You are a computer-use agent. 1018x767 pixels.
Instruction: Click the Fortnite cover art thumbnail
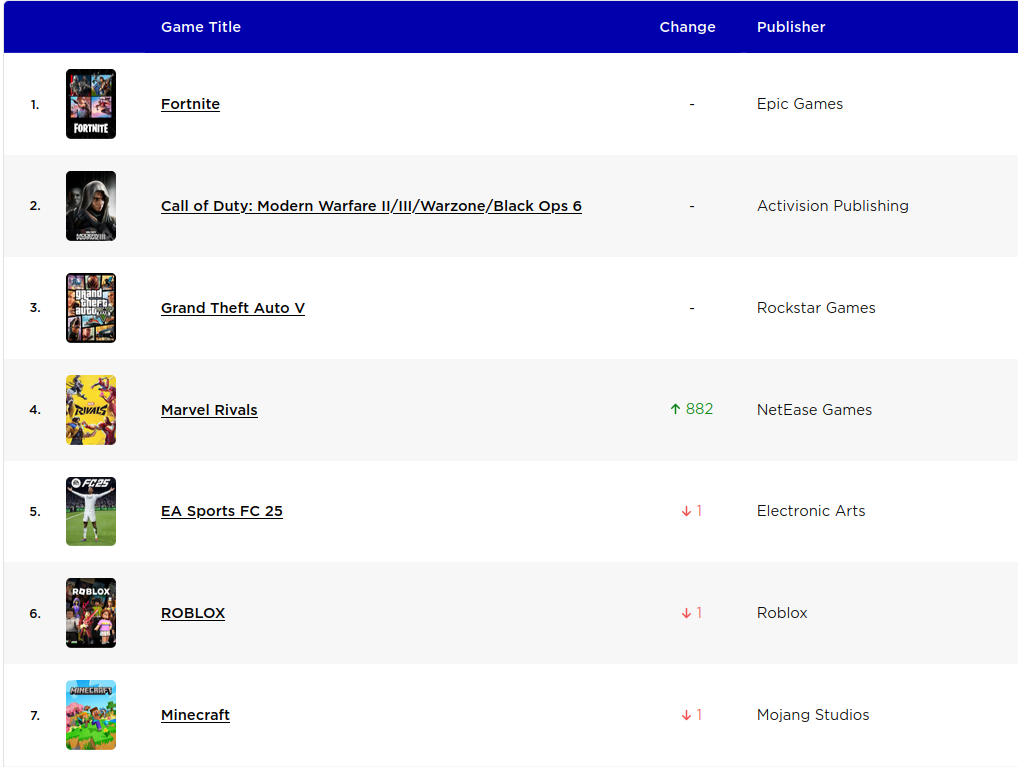91,104
